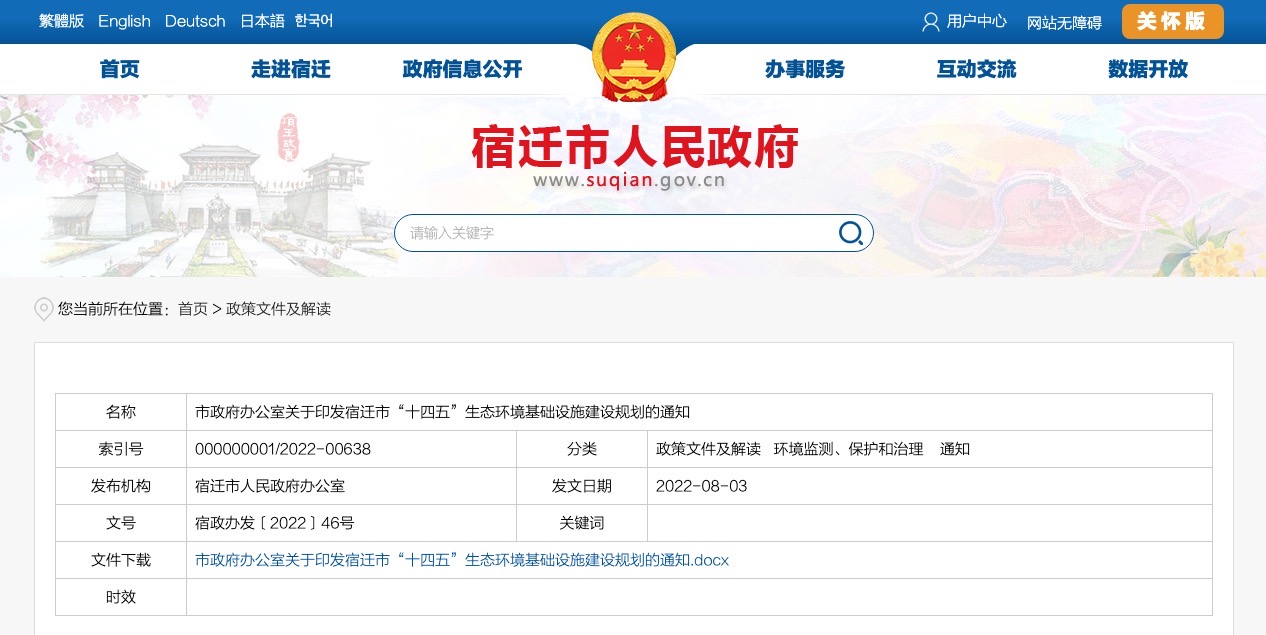
Task: Download the 十四五 planning notice docx file
Action: click(462, 560)
